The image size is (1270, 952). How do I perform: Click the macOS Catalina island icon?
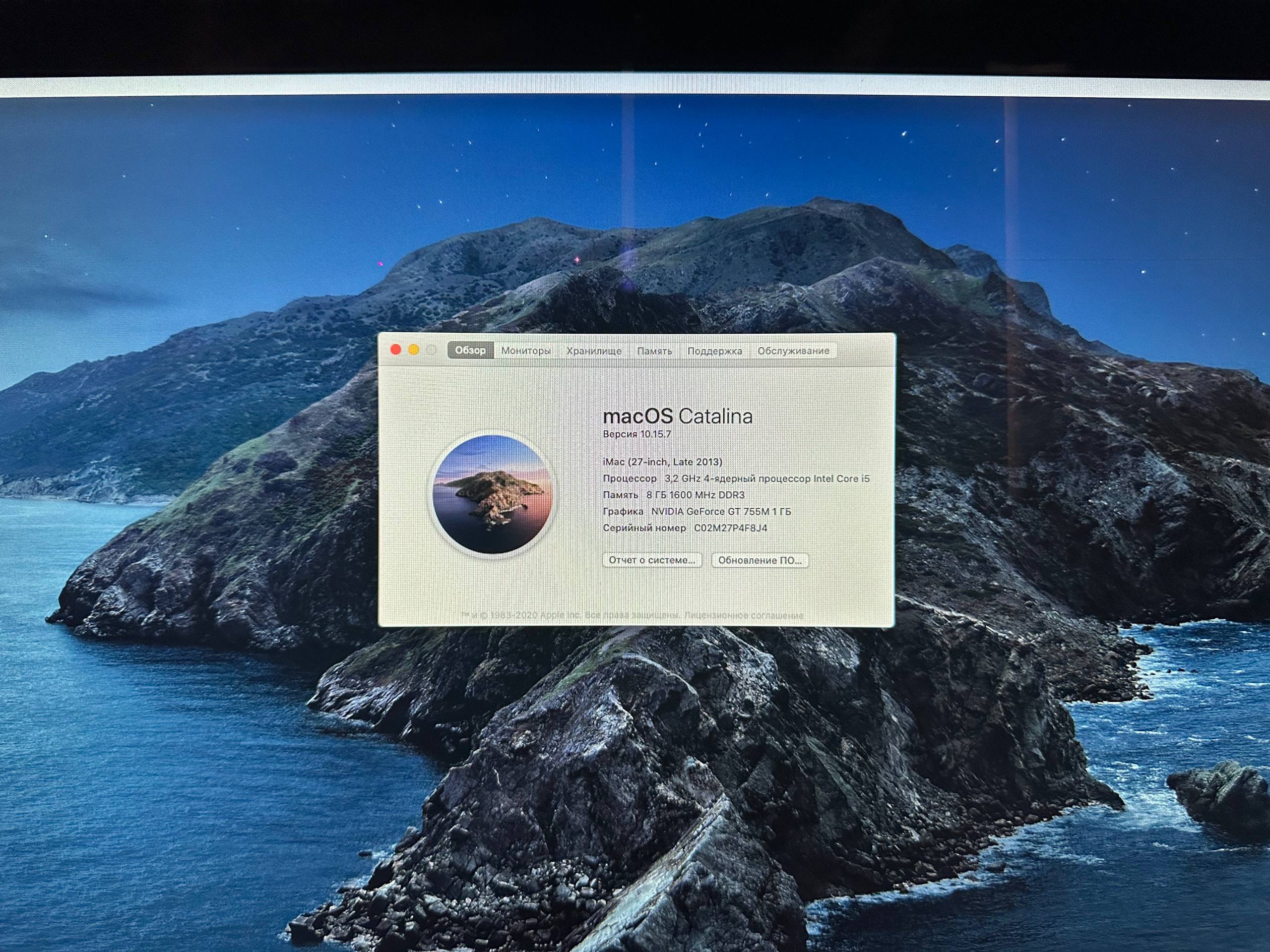tap(492, 494)
